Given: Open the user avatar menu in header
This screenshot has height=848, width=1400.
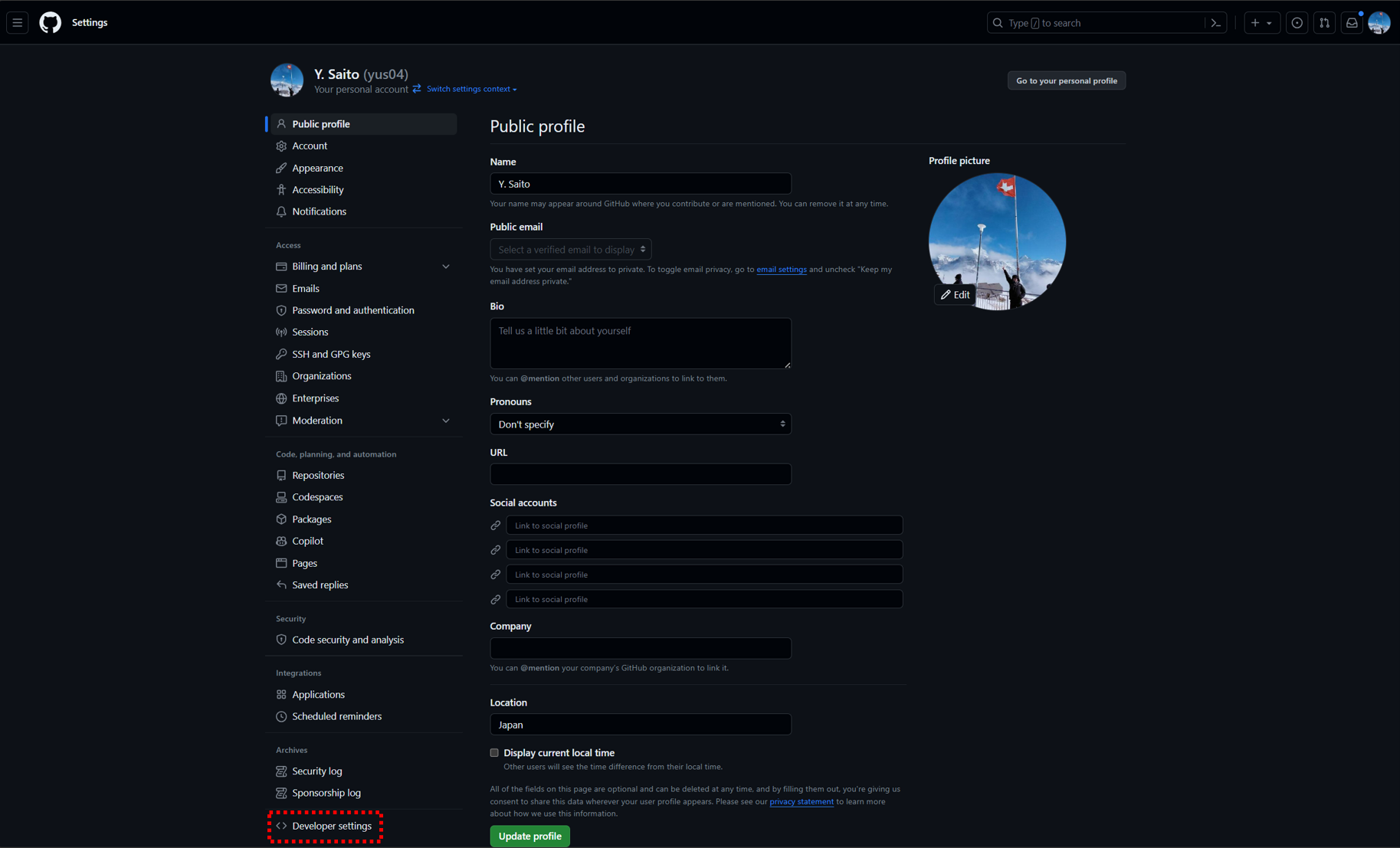Looking at the screenshot, I should click(1379, 23).
